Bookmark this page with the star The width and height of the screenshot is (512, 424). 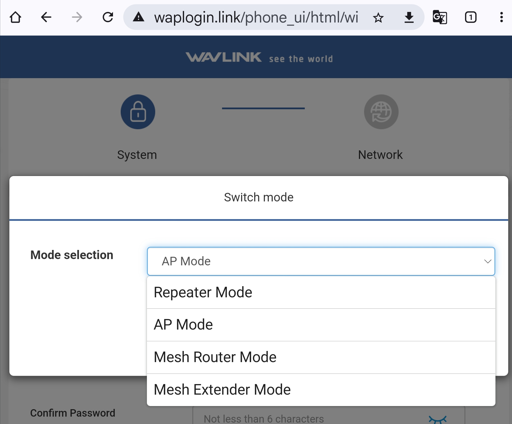click(378, 17)
